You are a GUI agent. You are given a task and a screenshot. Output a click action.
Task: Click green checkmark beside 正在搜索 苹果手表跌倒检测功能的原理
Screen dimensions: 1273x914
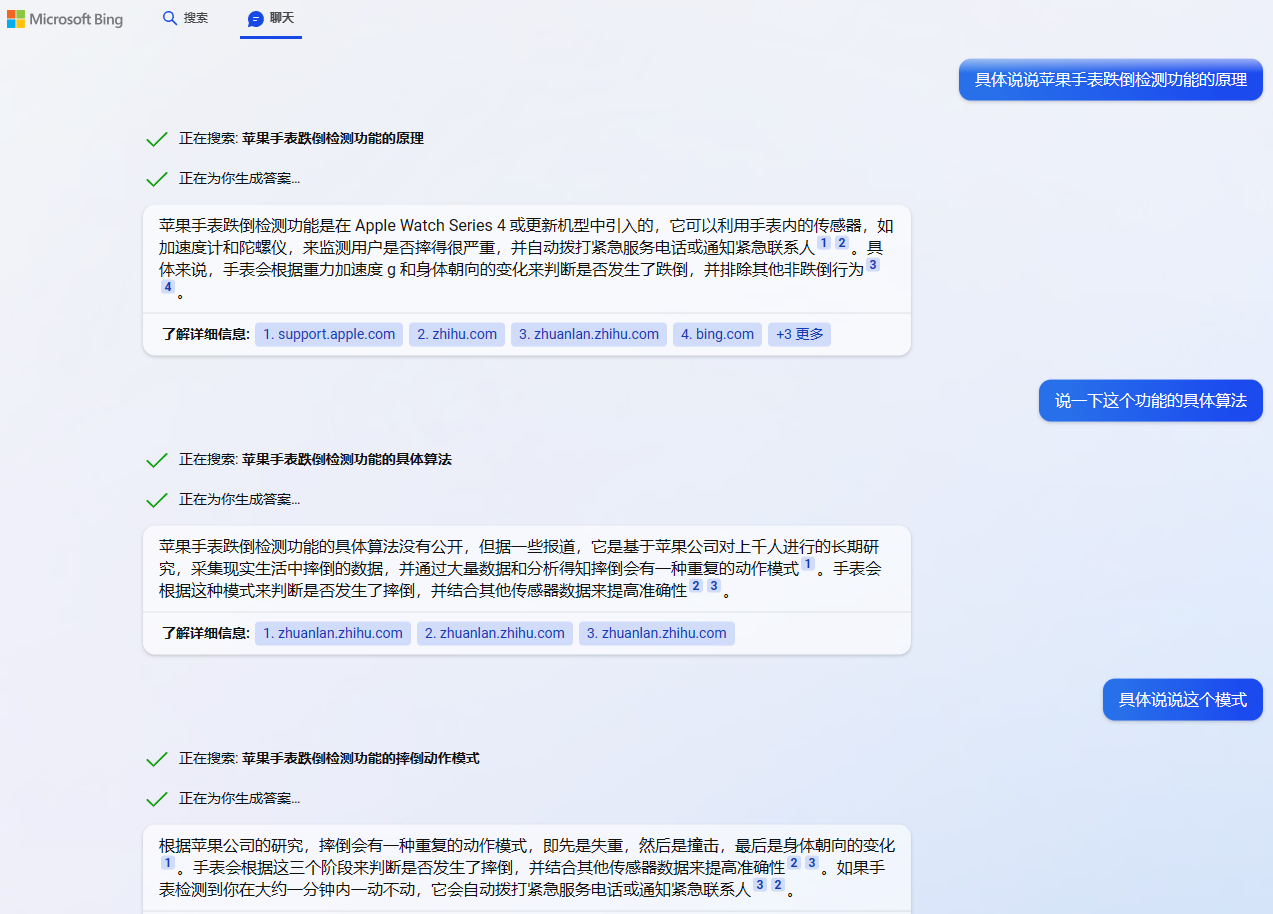point(157,138)
